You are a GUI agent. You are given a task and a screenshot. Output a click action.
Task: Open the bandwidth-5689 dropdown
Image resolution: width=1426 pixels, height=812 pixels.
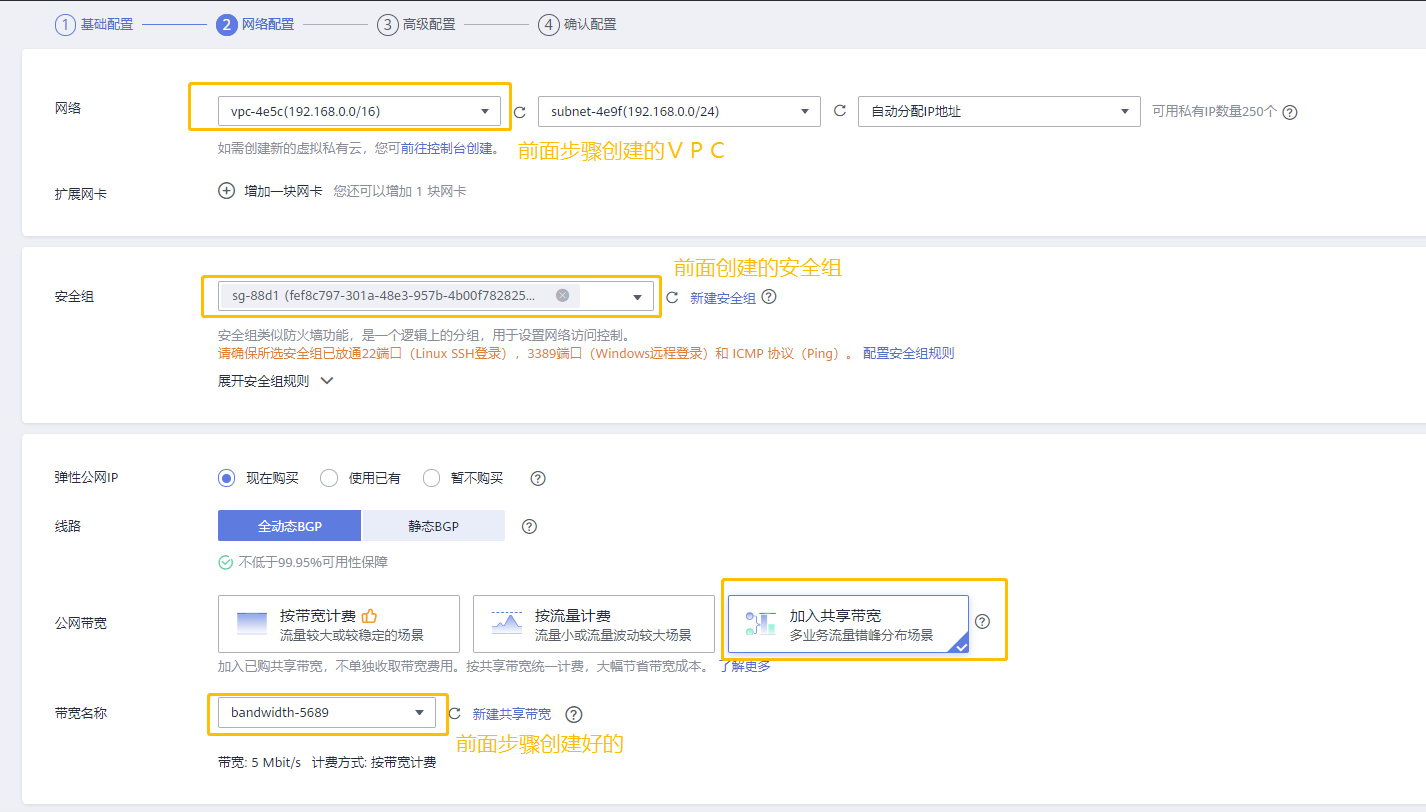[x=327, y=713]
